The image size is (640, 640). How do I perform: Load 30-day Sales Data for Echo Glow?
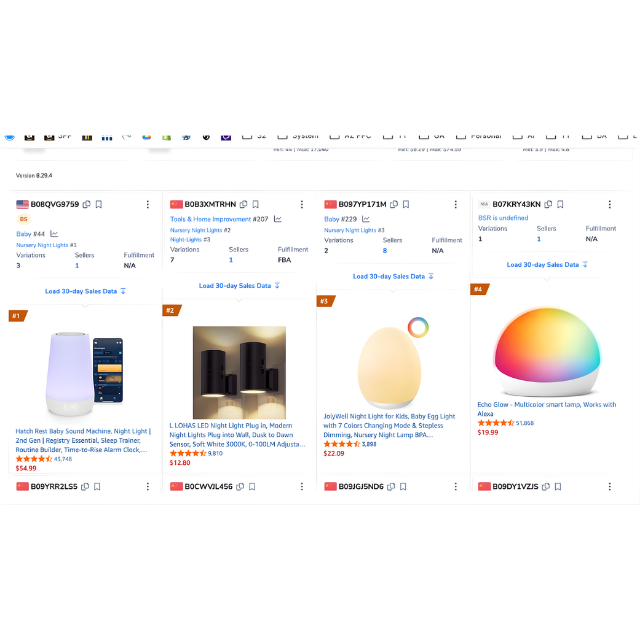(x=547, y=264)
